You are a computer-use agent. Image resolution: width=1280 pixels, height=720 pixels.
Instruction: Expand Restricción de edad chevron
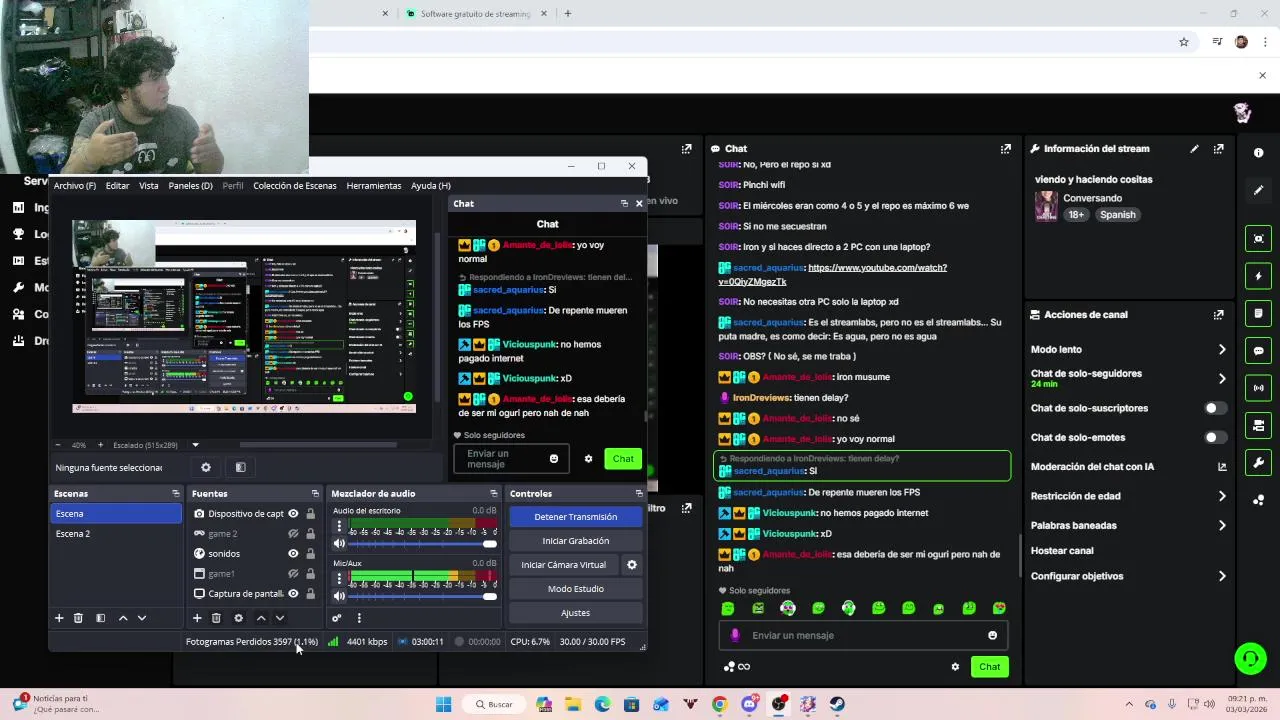coord(1222,496)
